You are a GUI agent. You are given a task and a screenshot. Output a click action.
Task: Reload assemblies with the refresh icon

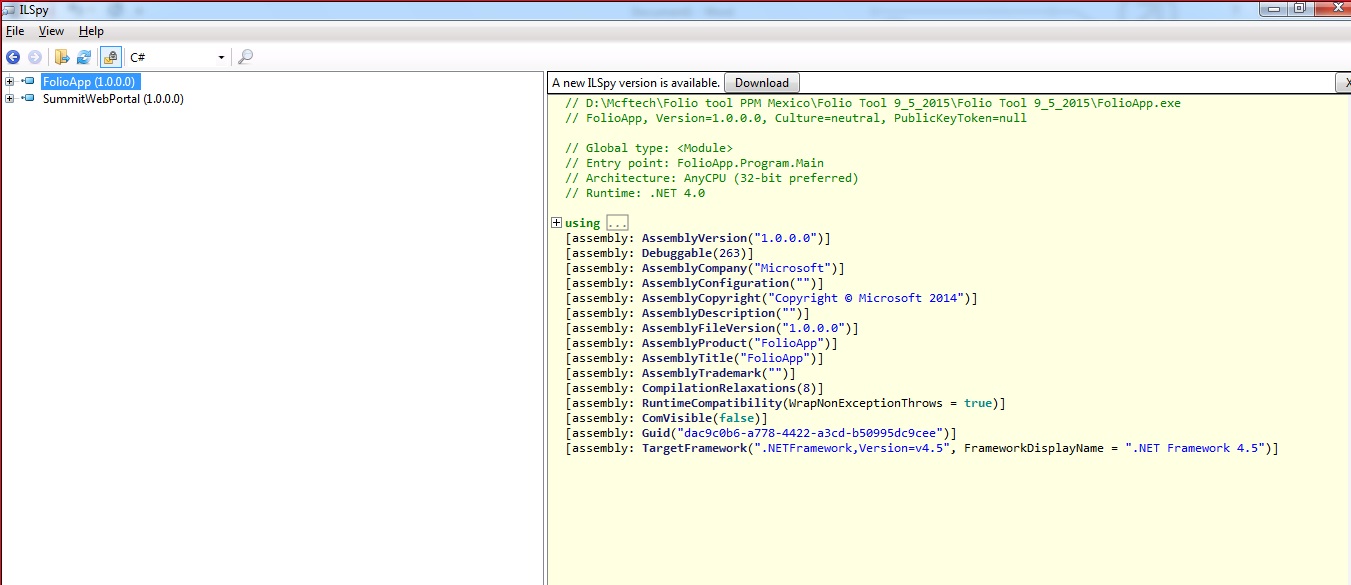(x=84, y=57)
